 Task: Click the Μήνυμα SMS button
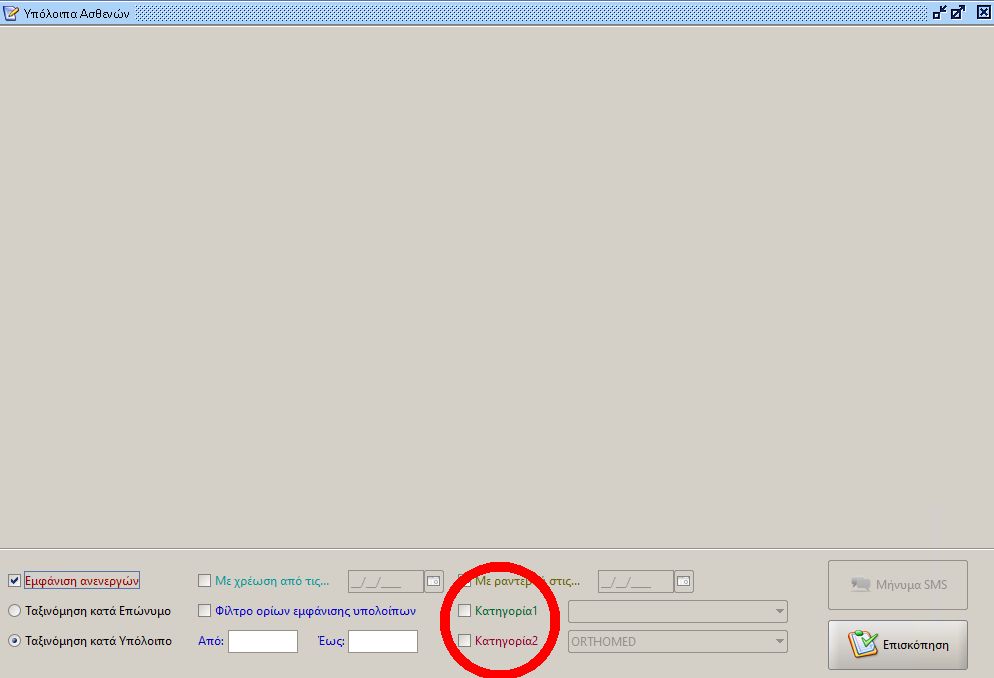coord(897,585)
